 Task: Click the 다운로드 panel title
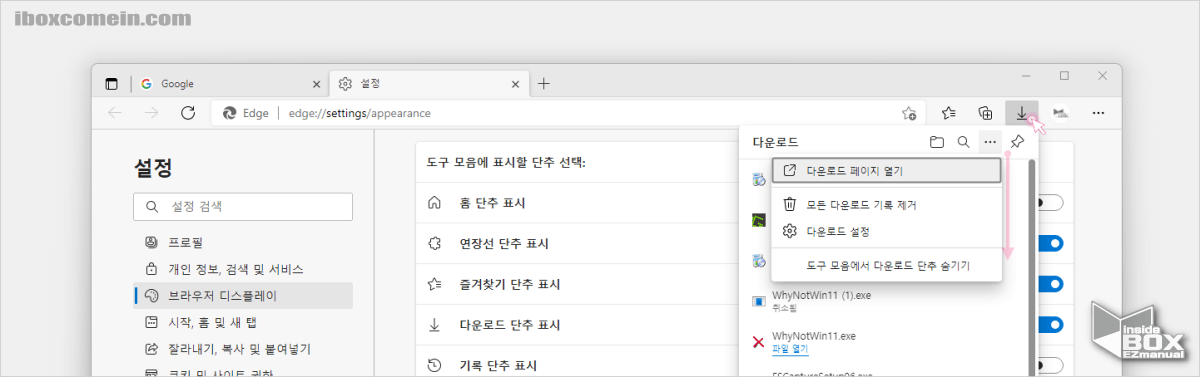pyautogui.click(x=775, y=142)
